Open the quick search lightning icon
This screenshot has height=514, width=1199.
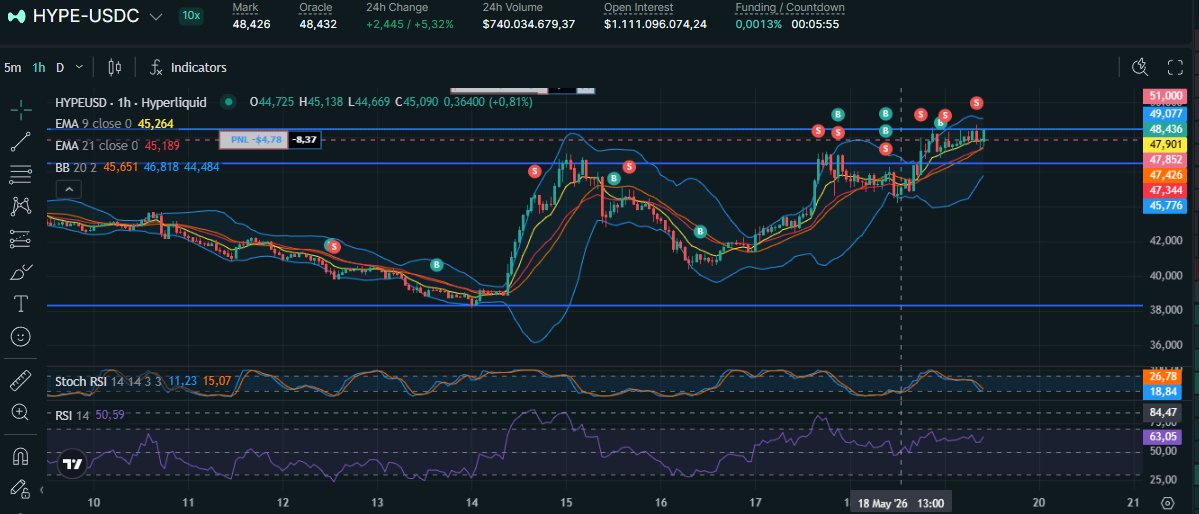(x=1140, y=67)
